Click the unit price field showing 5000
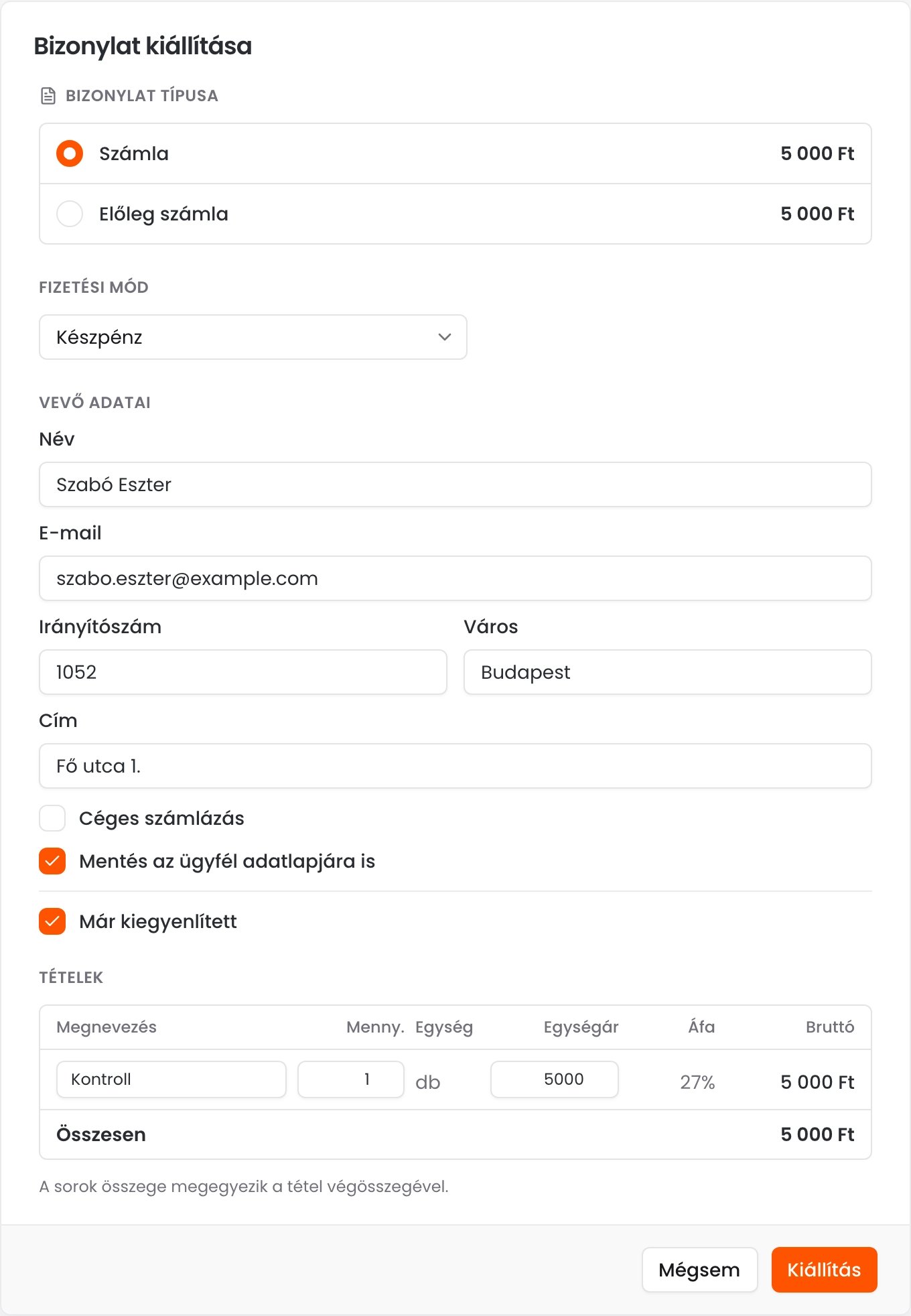911x1316 pixels. pyautogui.click(x=555, y=1079)
